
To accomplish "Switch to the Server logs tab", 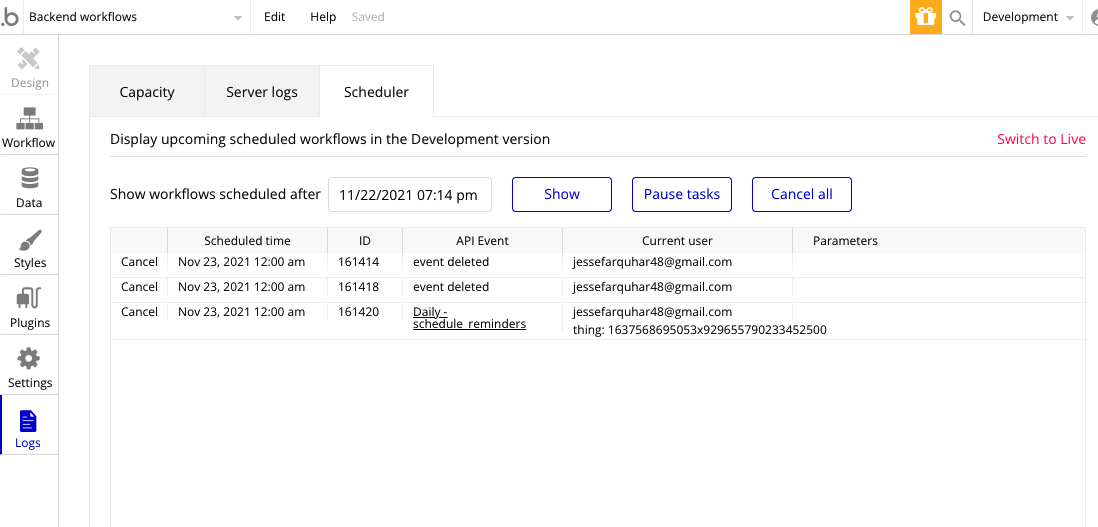I will (262, 92).
